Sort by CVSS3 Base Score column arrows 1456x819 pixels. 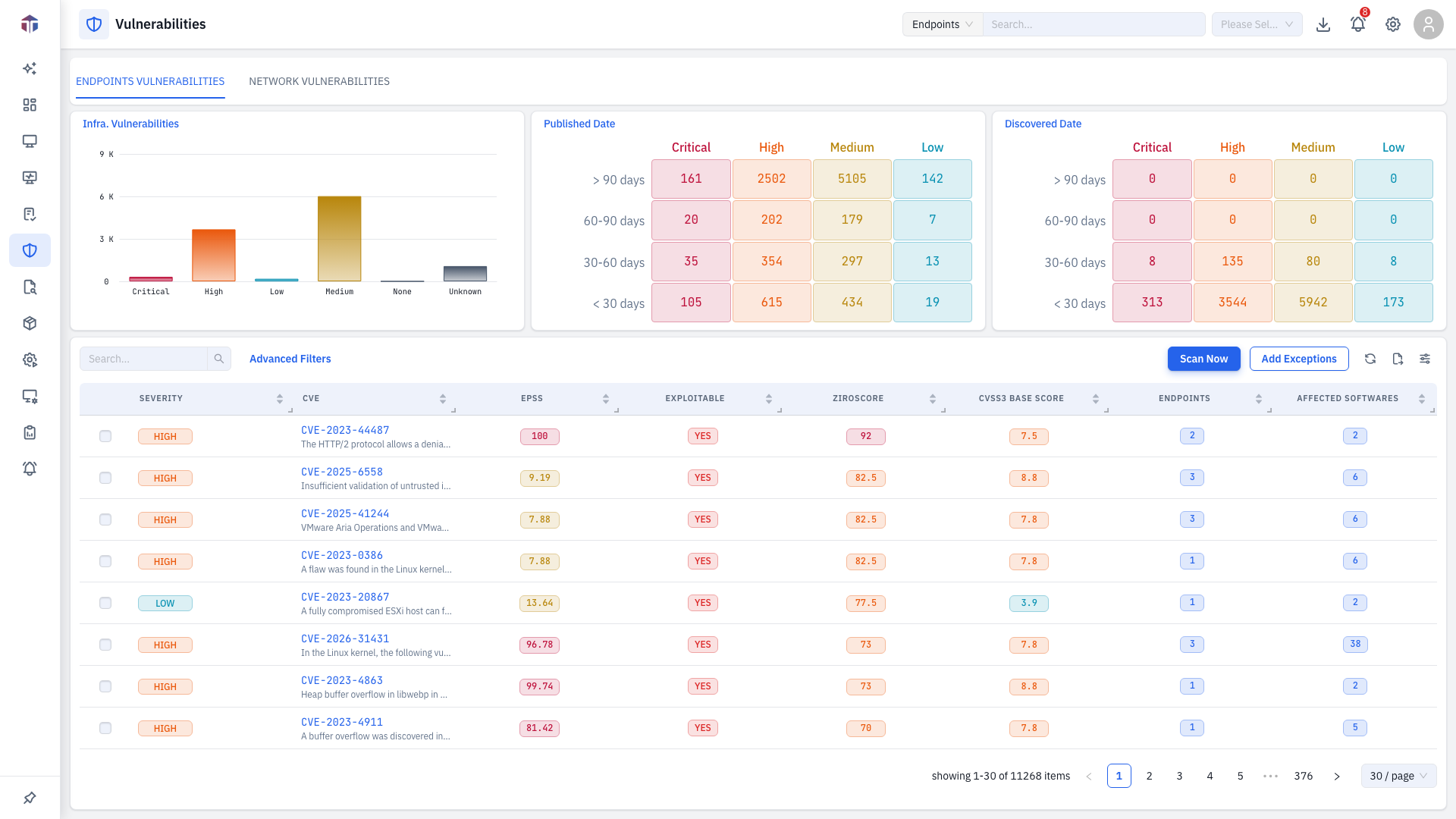click(x=1096, y=399)
